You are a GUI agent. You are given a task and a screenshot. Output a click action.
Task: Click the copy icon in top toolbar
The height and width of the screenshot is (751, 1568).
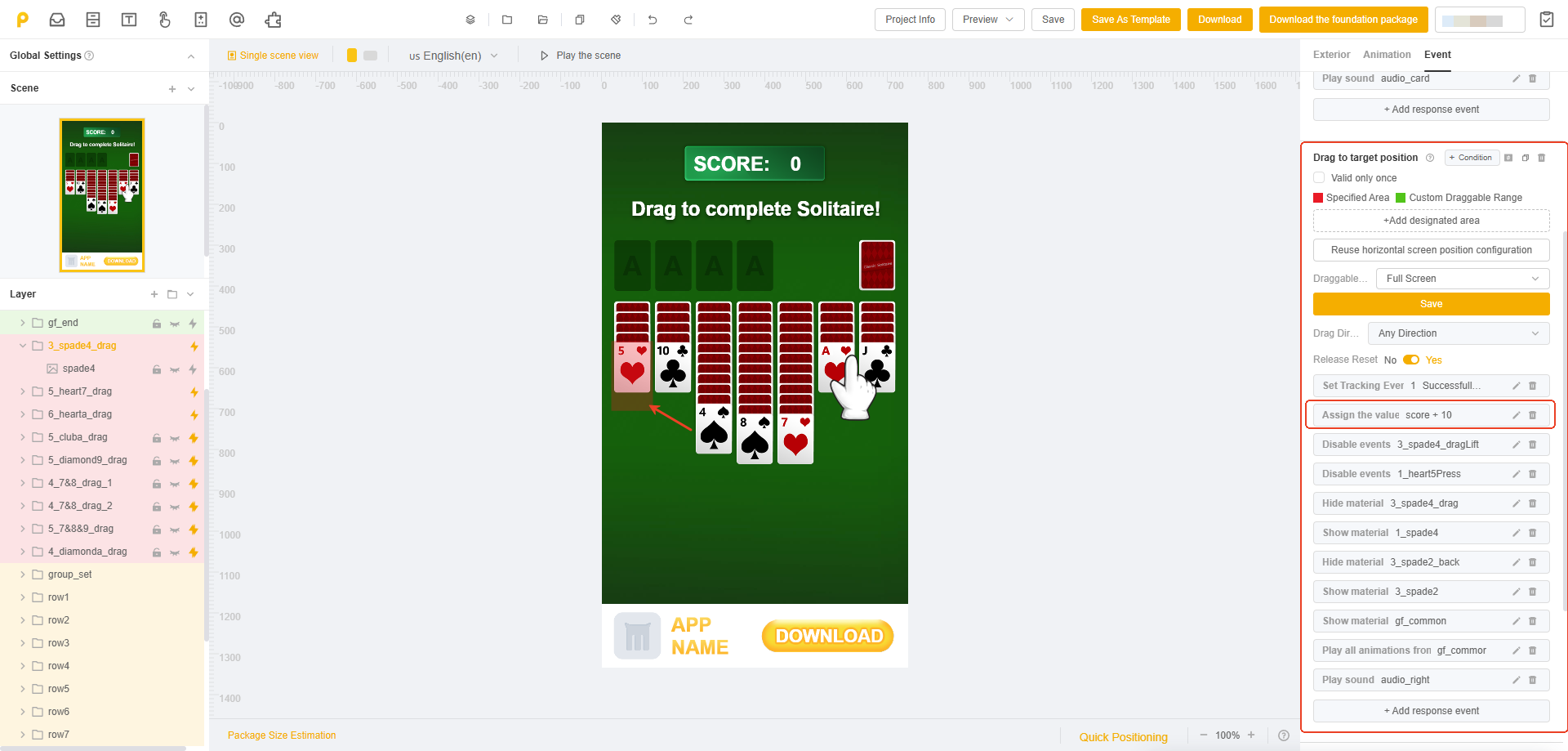580,20
